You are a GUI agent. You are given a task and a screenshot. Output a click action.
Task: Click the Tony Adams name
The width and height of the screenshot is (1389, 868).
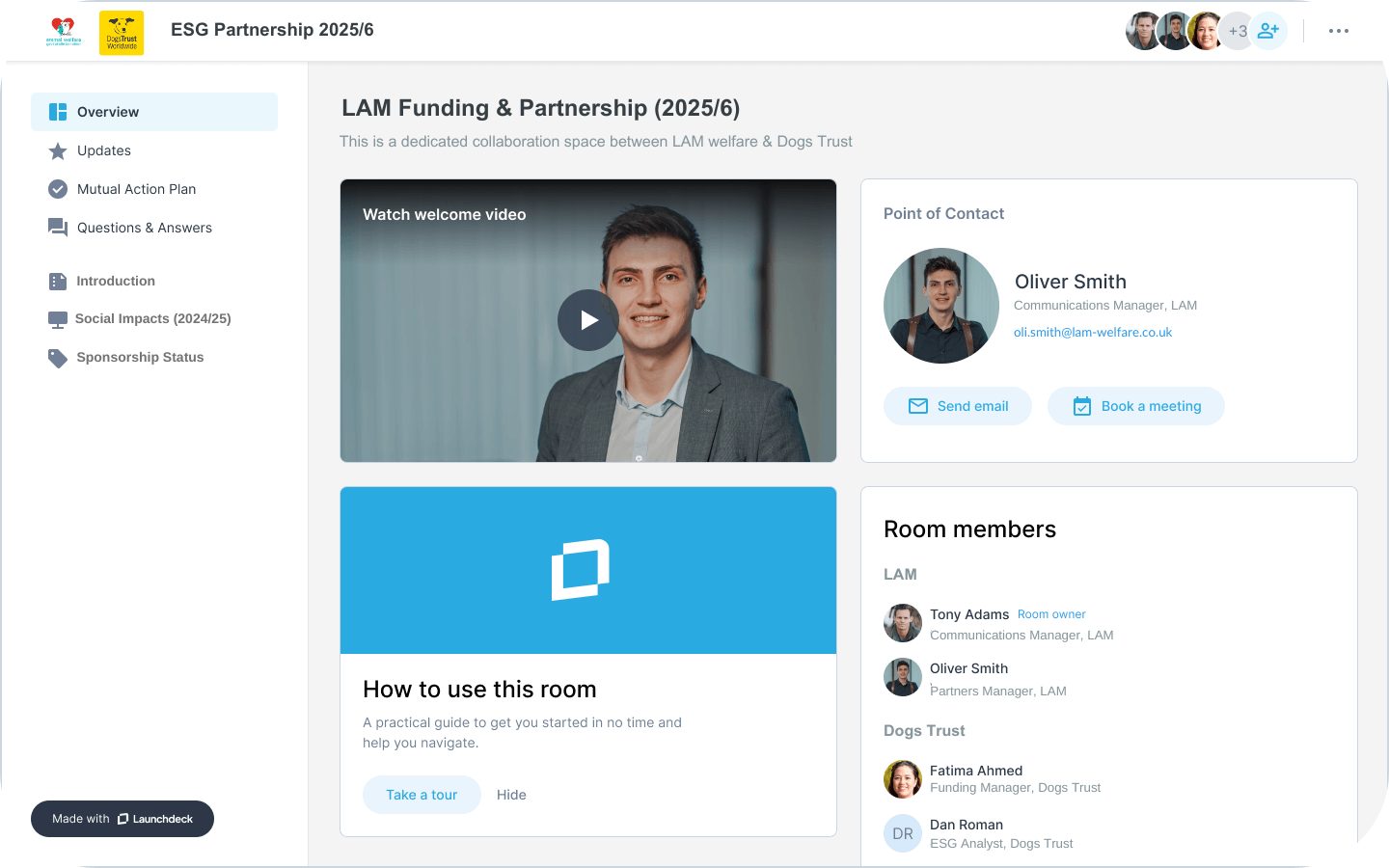coord(969,614)
